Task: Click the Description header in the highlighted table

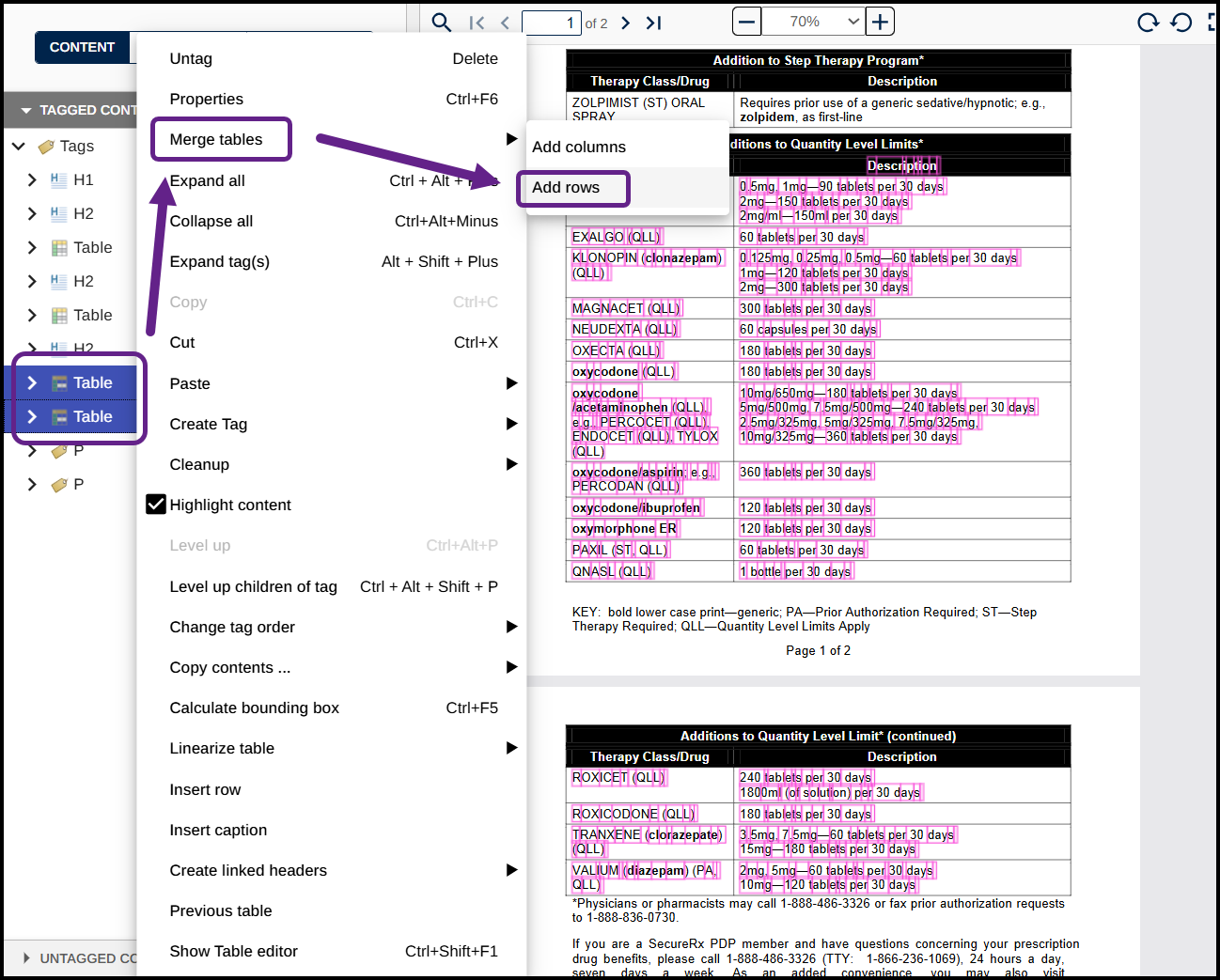Action: pos(901,165)
